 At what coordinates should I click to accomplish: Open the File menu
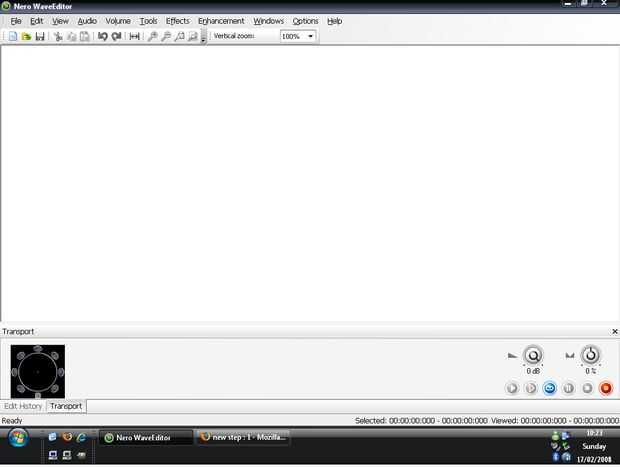pyautogui.click(x=16, y=21)
